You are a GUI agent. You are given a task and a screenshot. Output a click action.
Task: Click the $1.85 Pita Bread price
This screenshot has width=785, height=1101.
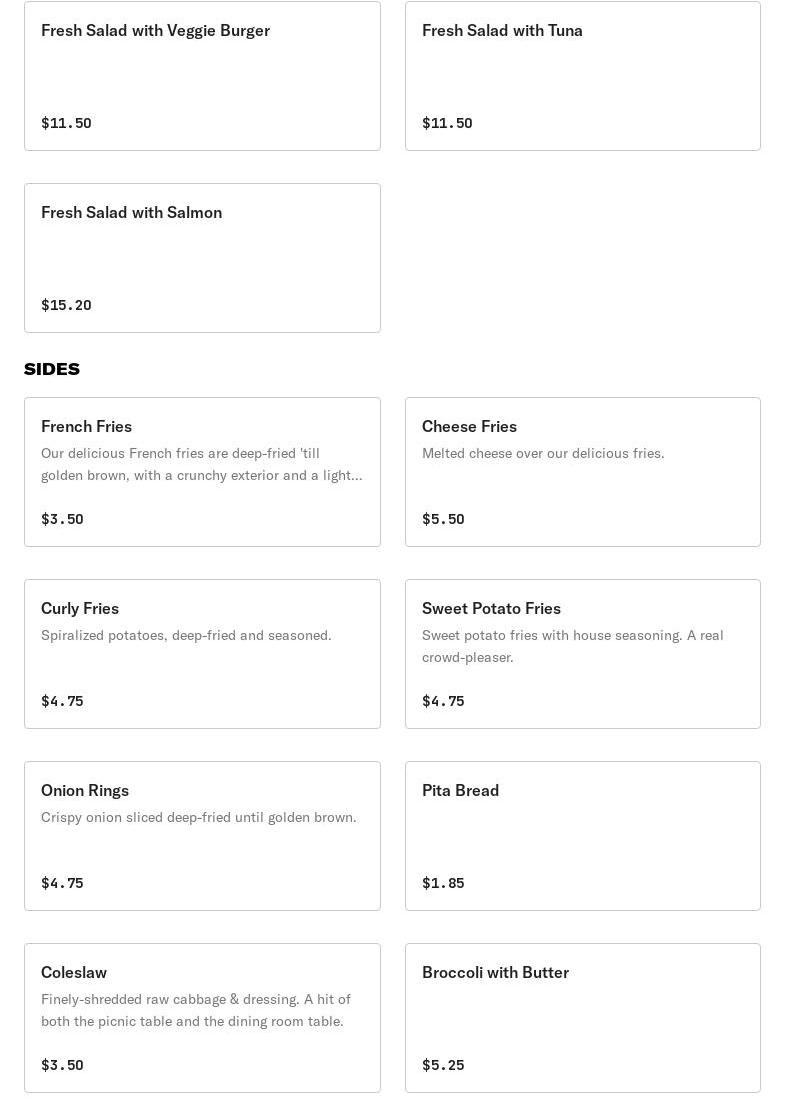[x=443, y=883]
